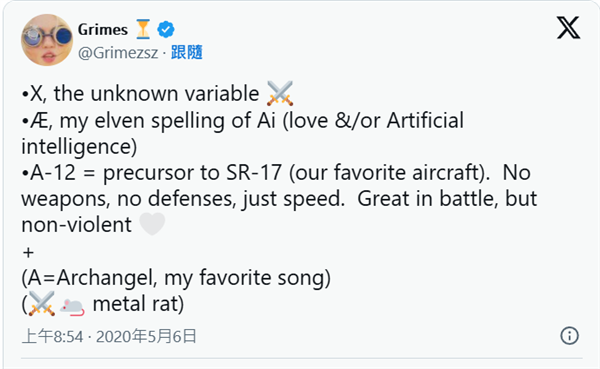Click crossed swords emoji after "unknown variable"
This screenshot has width=600, height=369.
[x=280, y=93]
